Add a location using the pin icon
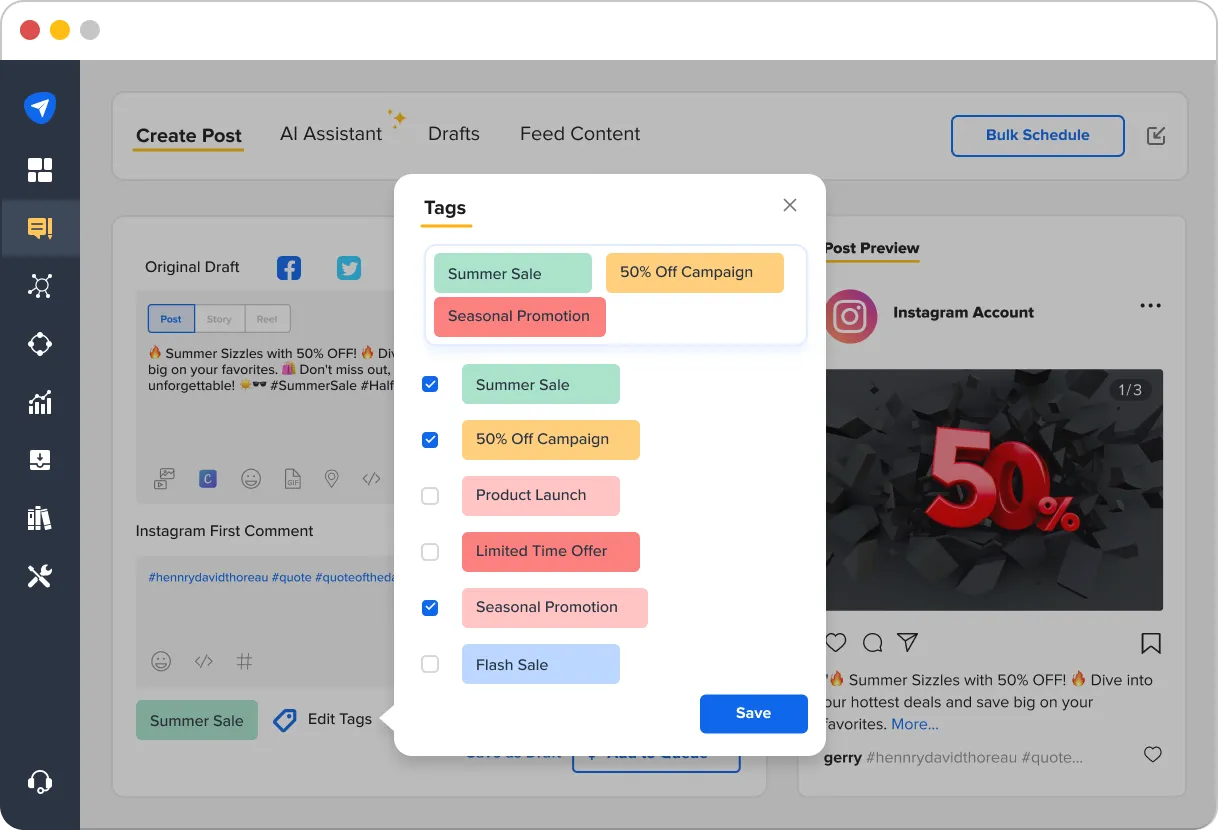This screenshot has width=1219, height=831. (x=331, y=478)
